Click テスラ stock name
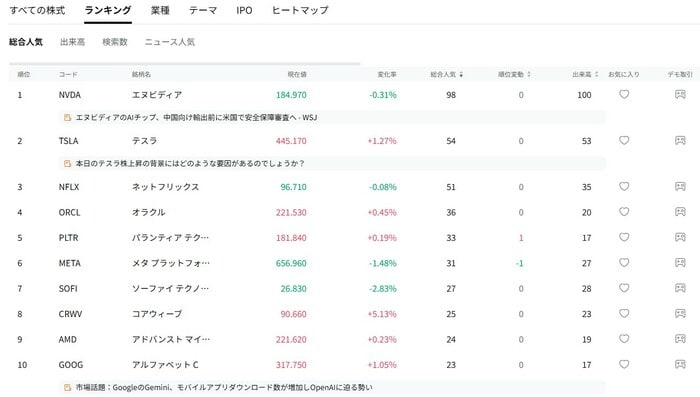Viewport: 700px width, 397px height. tap(144, 141)
